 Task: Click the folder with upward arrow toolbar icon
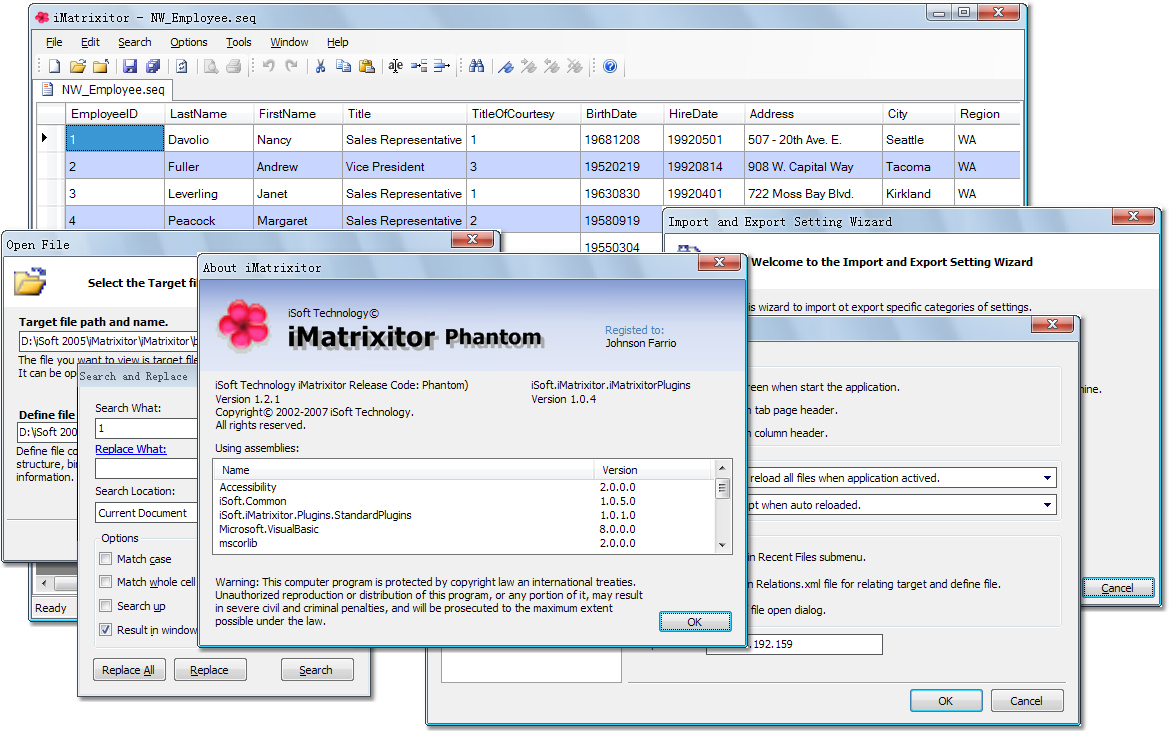[101, 66]
